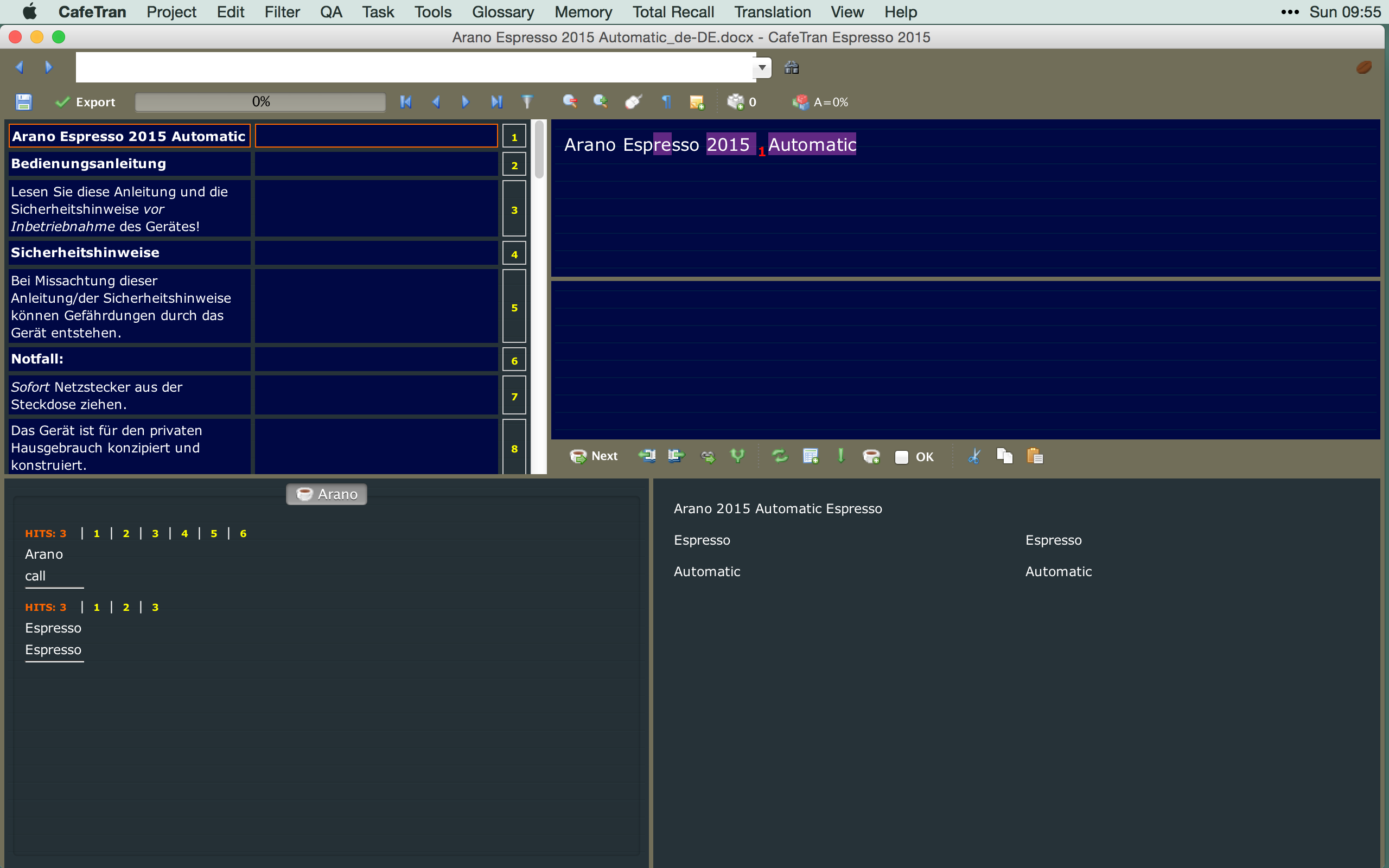Screen dimensions: 1389x868
Task: Check the OK checkbox
Action: tap(901, 457)
